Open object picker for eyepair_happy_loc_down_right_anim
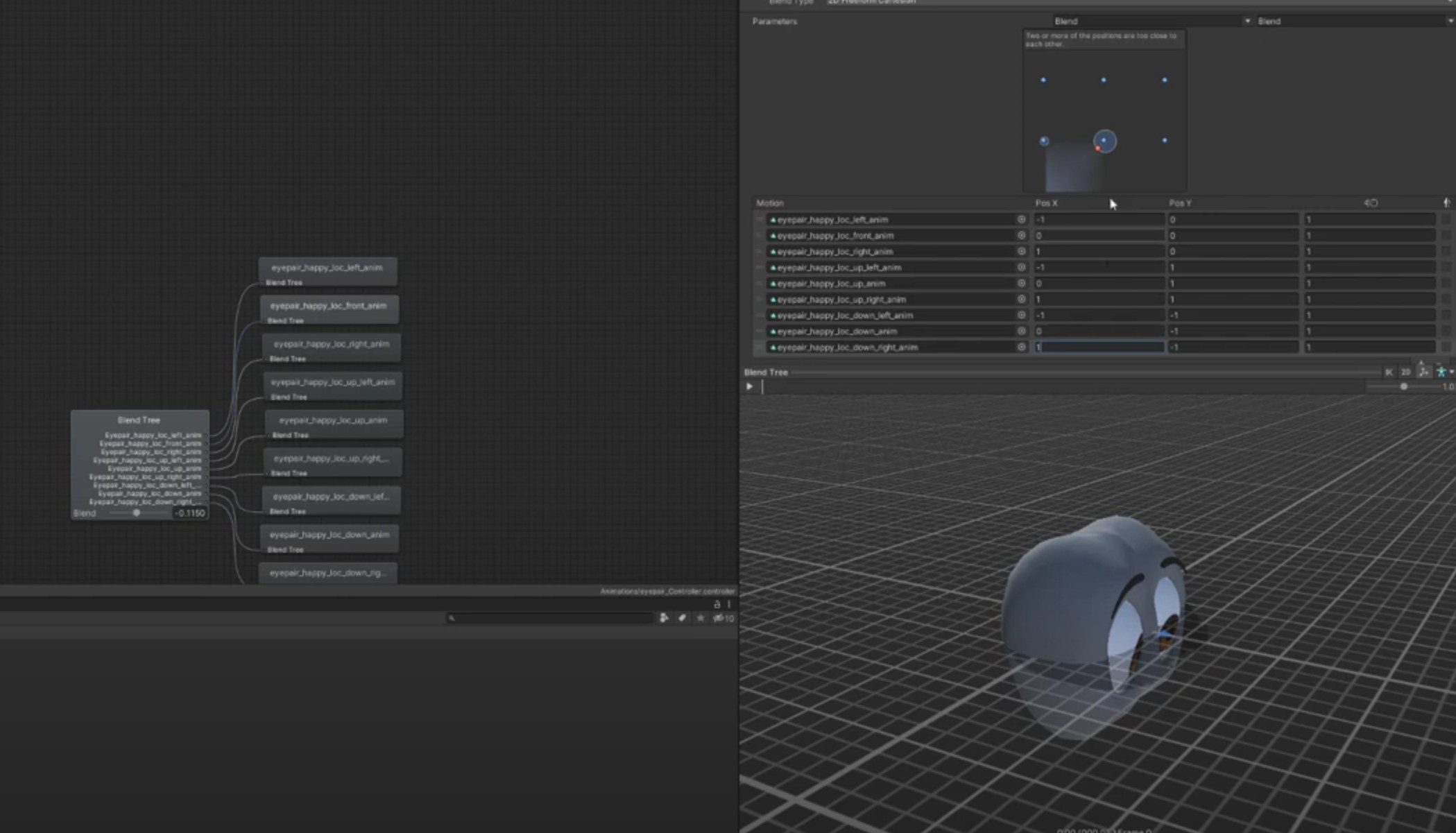Screen dimensions: 1456x833 (1021, 347)
